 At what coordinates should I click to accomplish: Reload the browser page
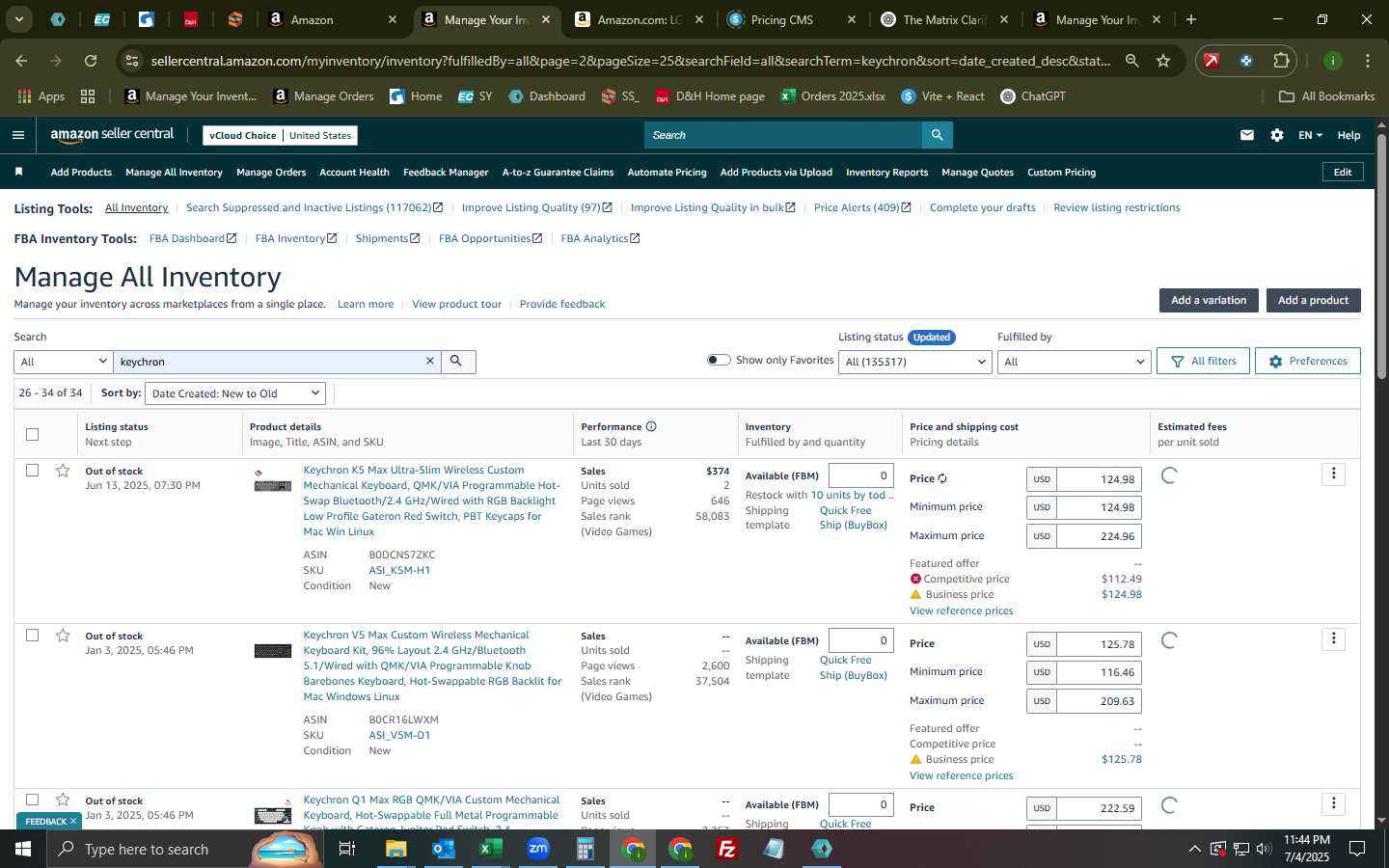tap(91, 61)
